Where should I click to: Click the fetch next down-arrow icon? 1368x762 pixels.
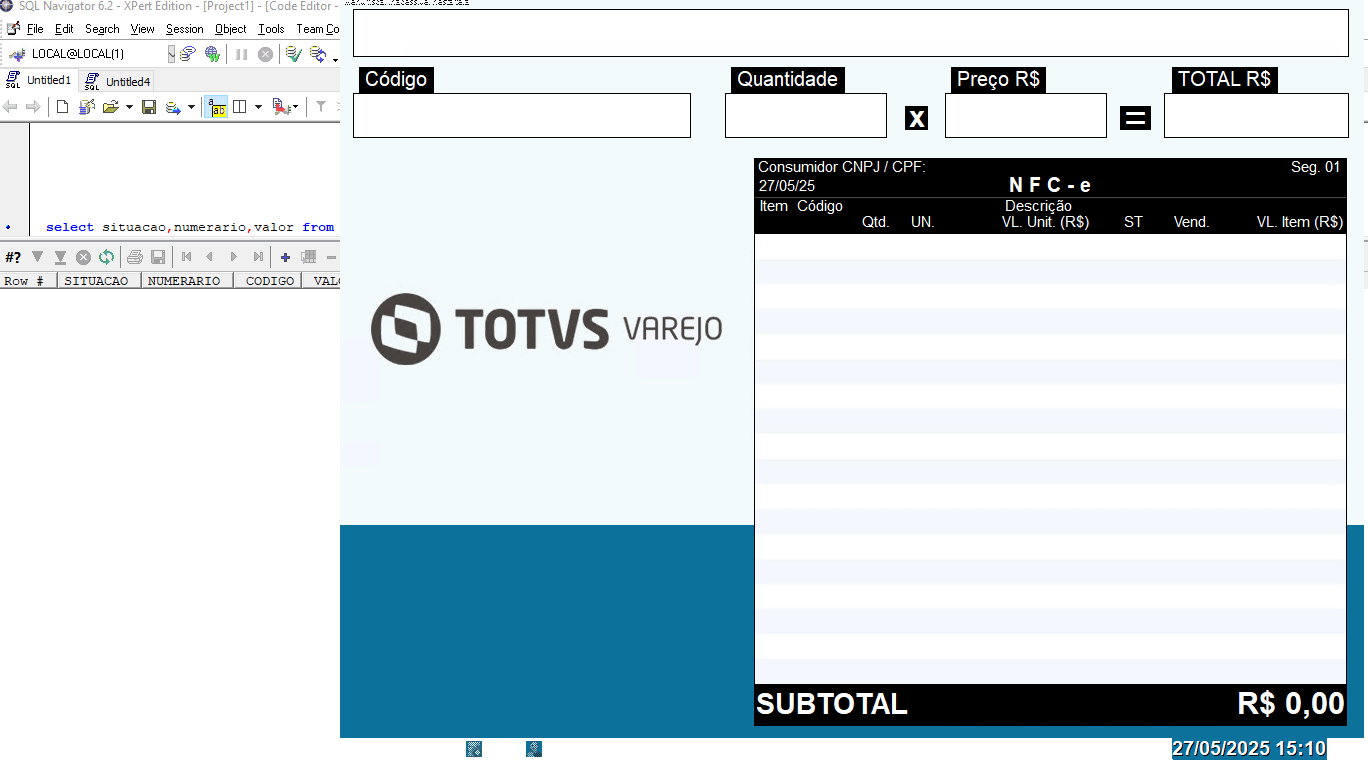tap(38, 257)
